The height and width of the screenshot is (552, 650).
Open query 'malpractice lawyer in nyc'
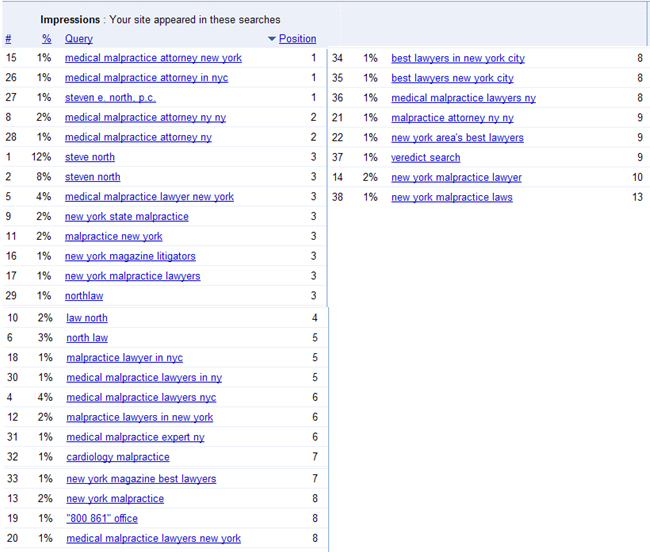click(125, 358)
